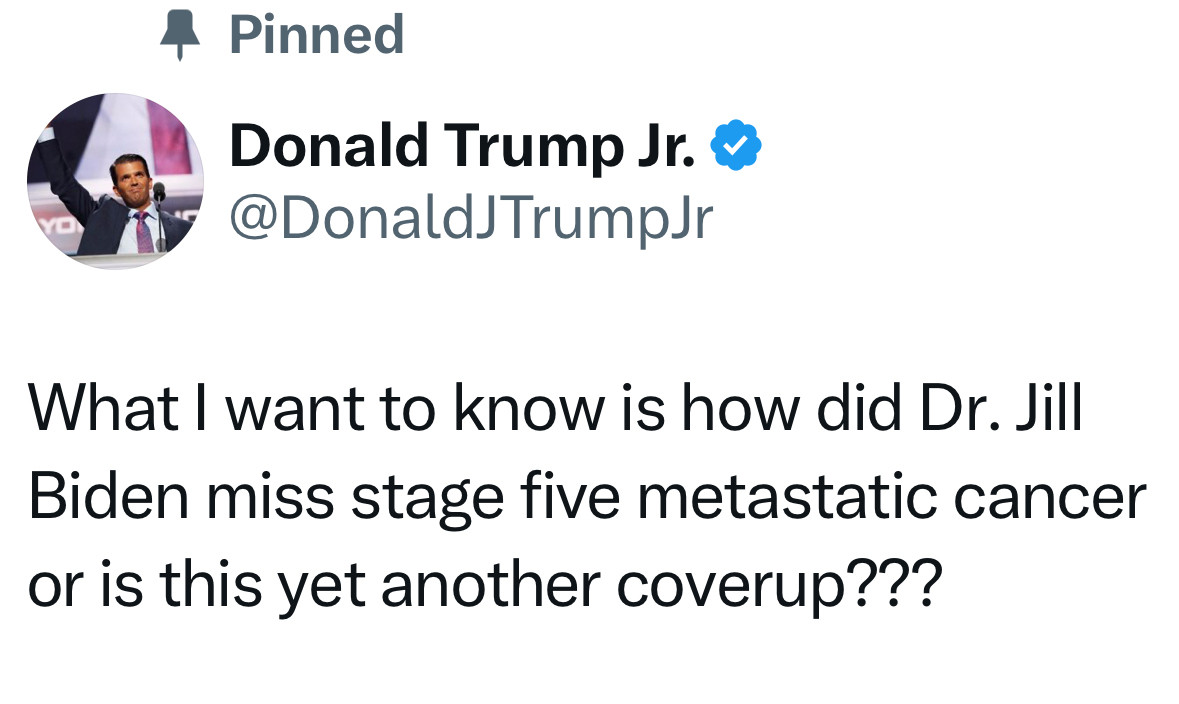Click the word "coverup???" in the tweet
The height and width of the screenshot is (704, 1179).
coord(778,583)
